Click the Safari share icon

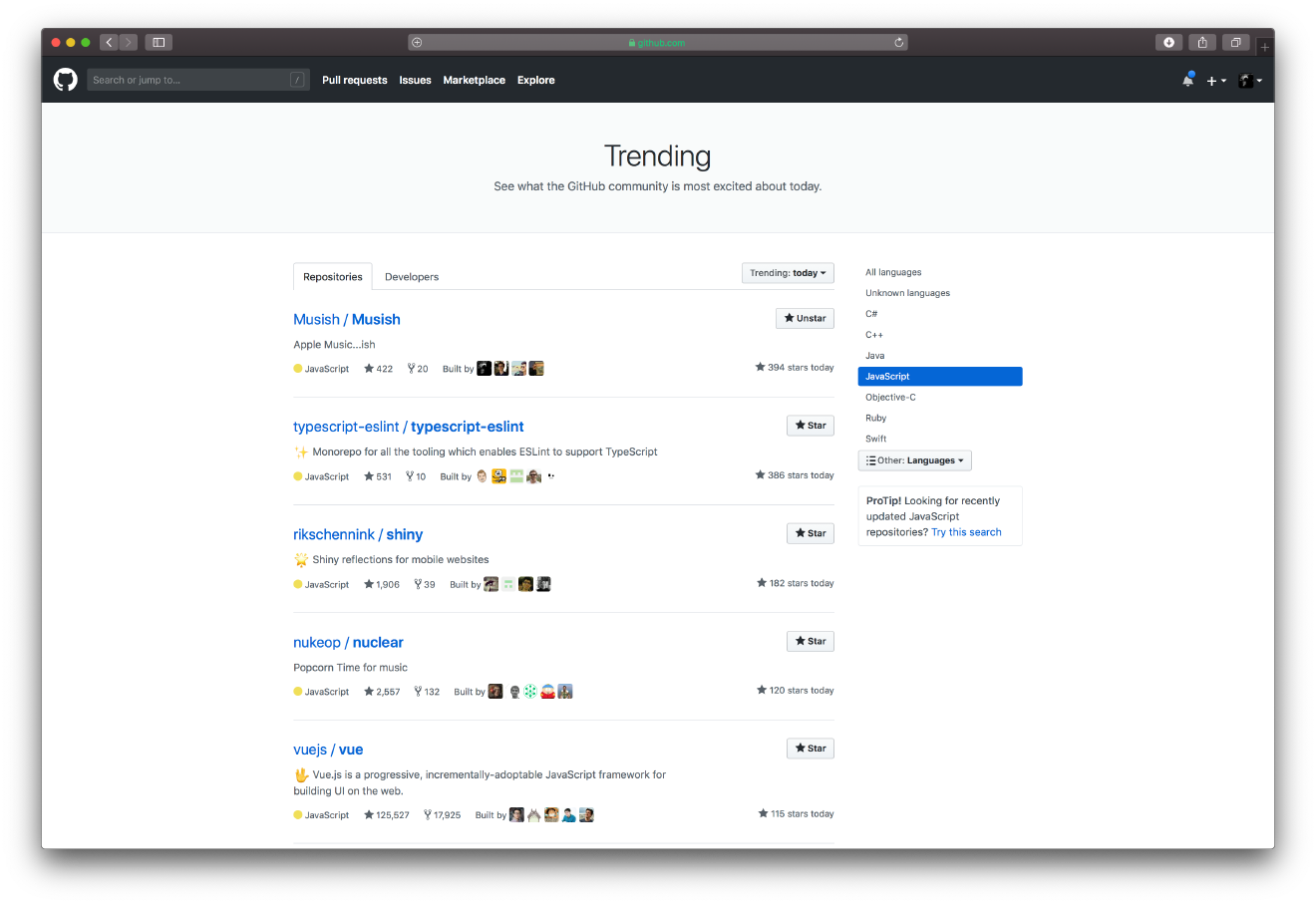[1201, 42]
